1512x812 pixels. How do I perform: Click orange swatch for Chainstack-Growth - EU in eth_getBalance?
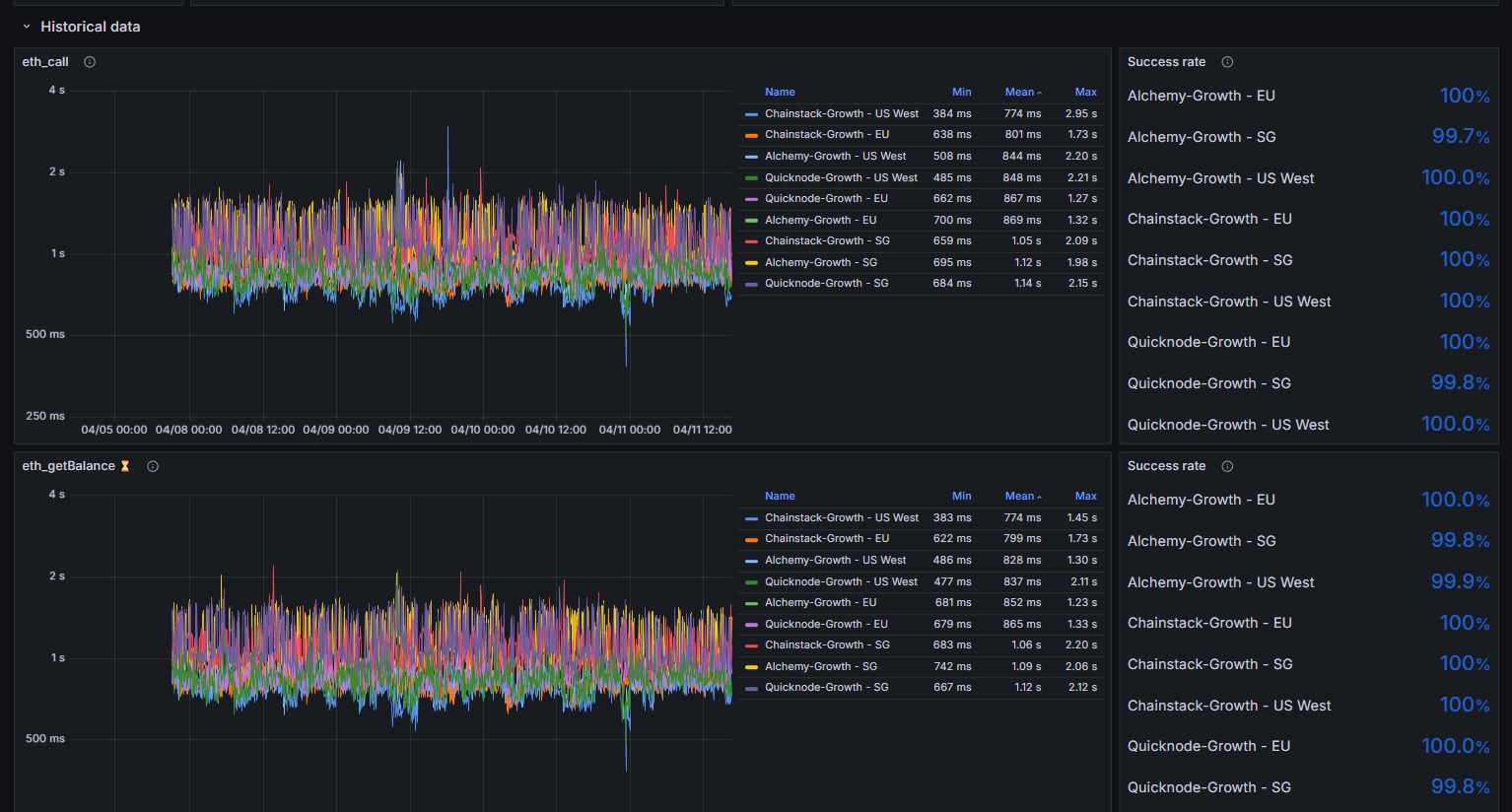click(x=752, y=539)
